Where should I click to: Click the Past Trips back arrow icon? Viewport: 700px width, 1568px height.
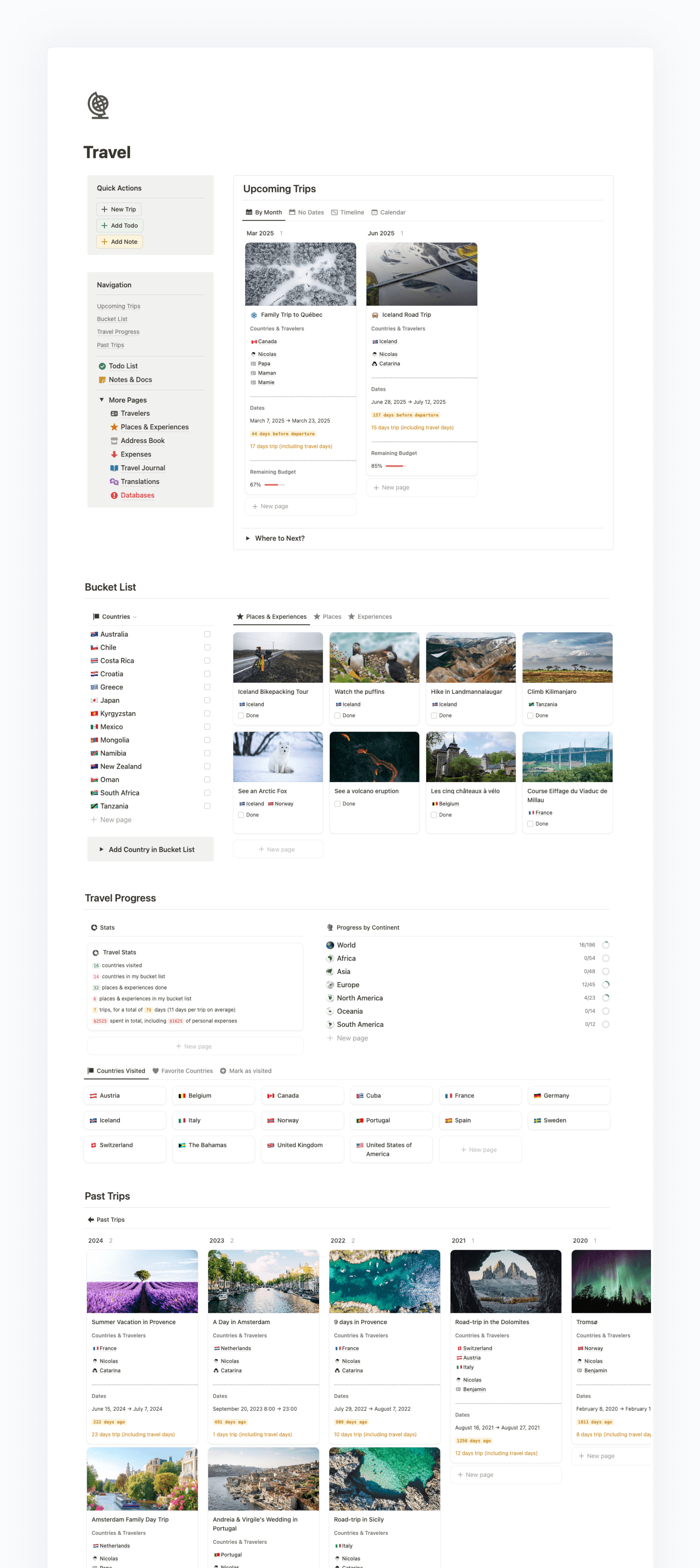[91, 1220]
